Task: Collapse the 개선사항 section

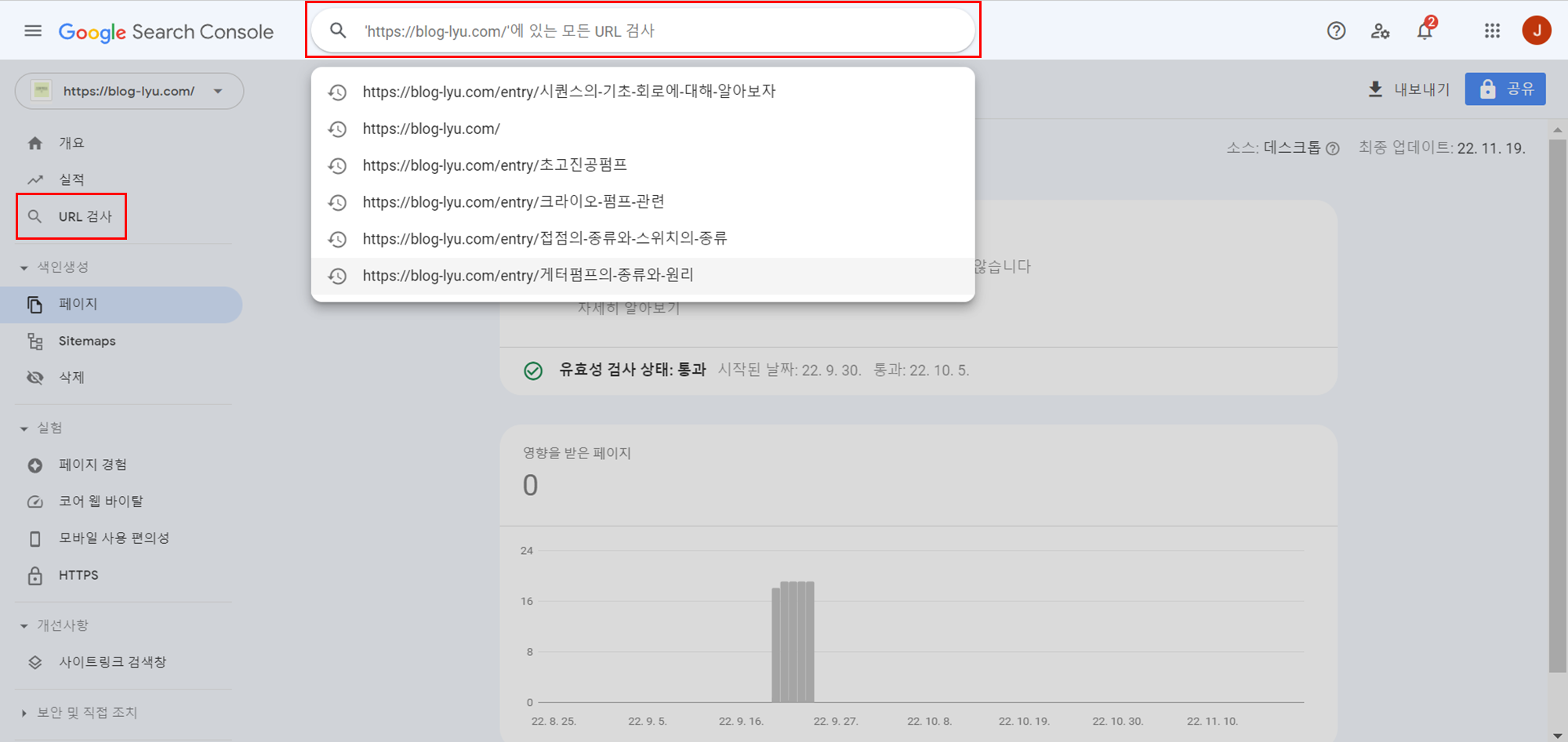Action: 55,625
